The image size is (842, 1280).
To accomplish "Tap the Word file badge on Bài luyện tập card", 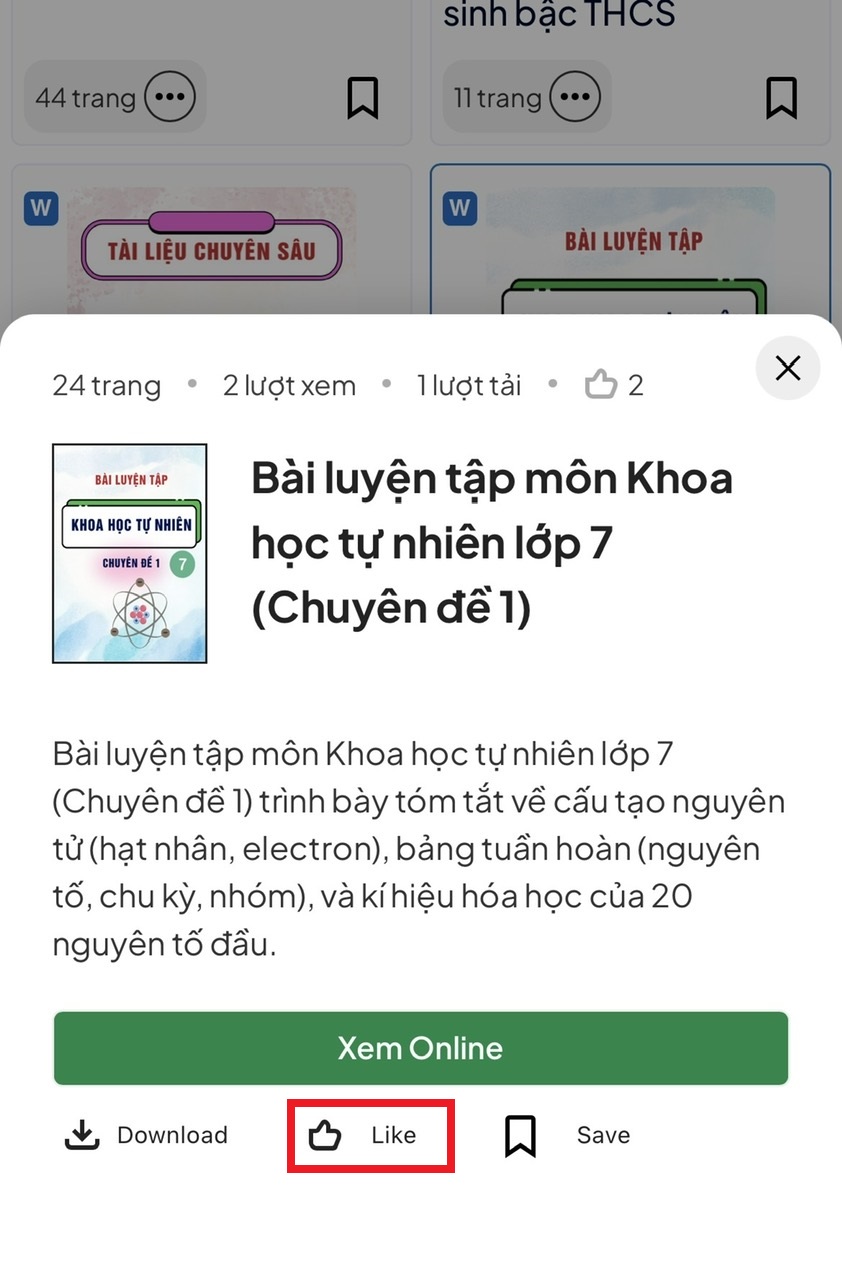I will 460,209.
